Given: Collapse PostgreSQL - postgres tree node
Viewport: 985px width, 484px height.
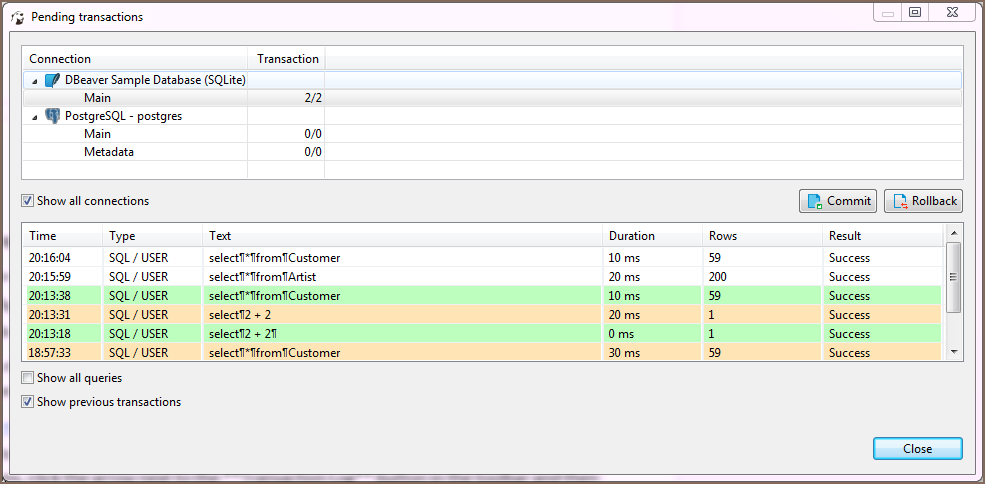Looking at the screenshot, I should tap(36, 116).
